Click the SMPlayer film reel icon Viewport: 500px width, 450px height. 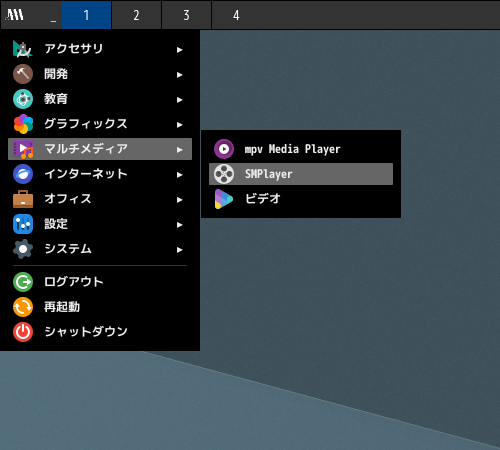pyautogui.click(x=224, y=174)
